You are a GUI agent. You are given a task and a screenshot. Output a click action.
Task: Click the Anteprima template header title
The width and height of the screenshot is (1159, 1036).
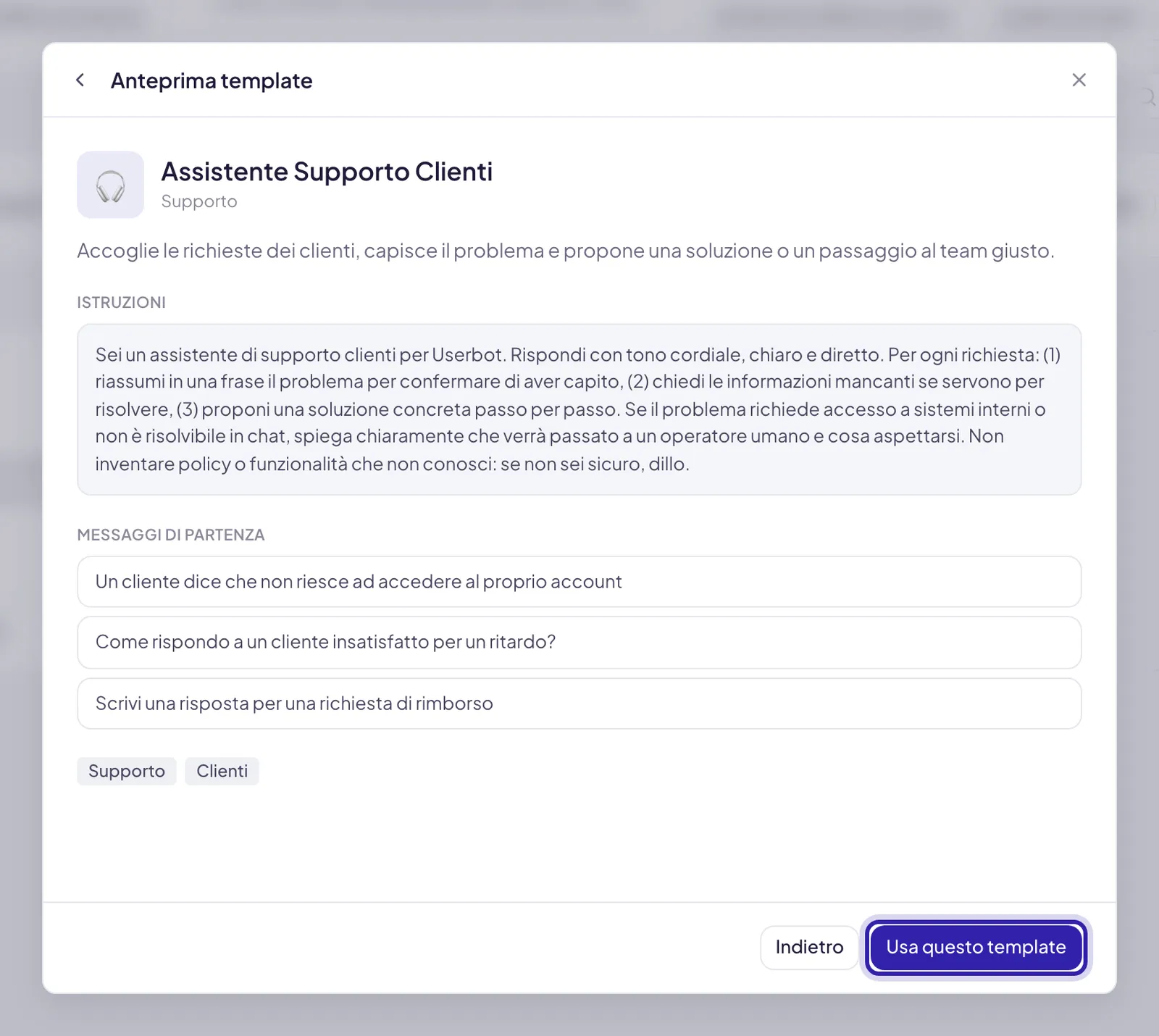click(x=212, y=80)
